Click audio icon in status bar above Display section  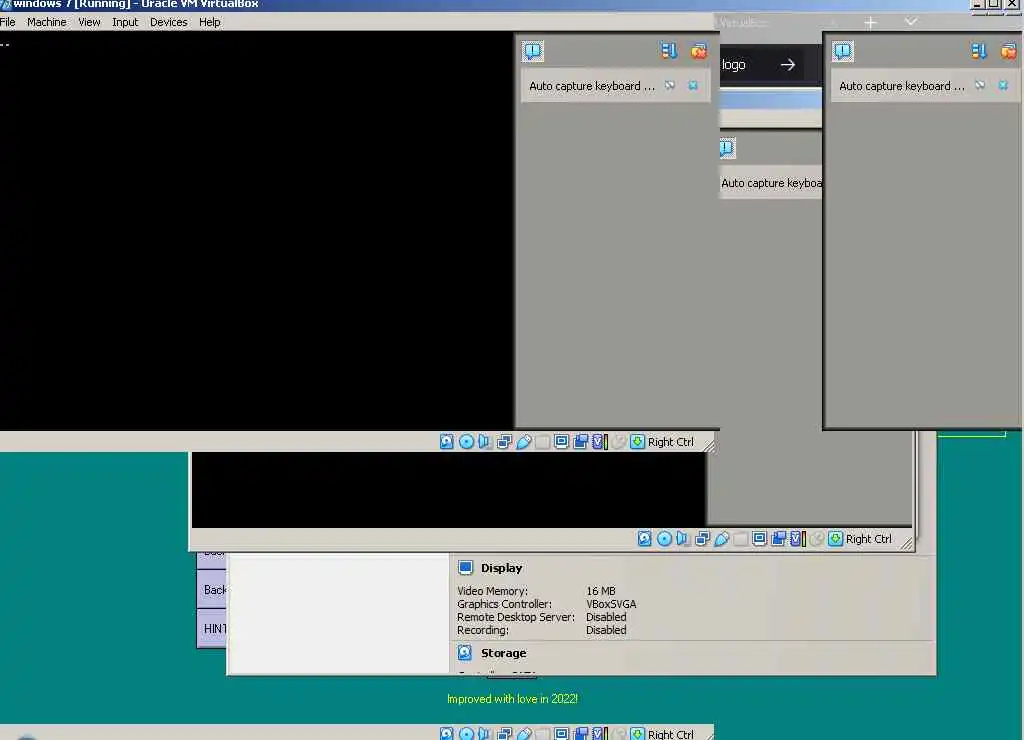point(682,539)
